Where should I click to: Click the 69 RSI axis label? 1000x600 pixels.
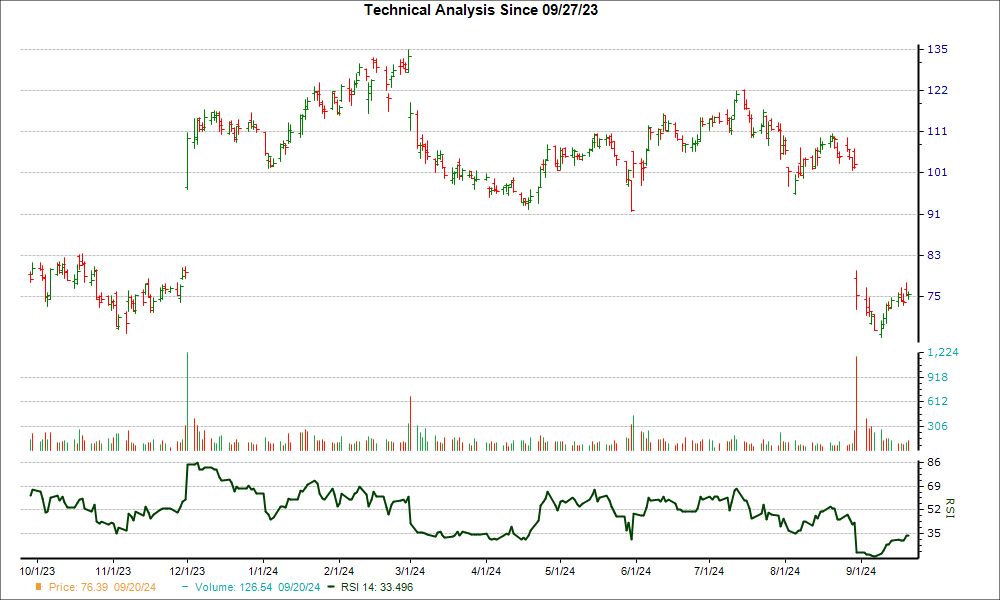(x=934, y=487)
